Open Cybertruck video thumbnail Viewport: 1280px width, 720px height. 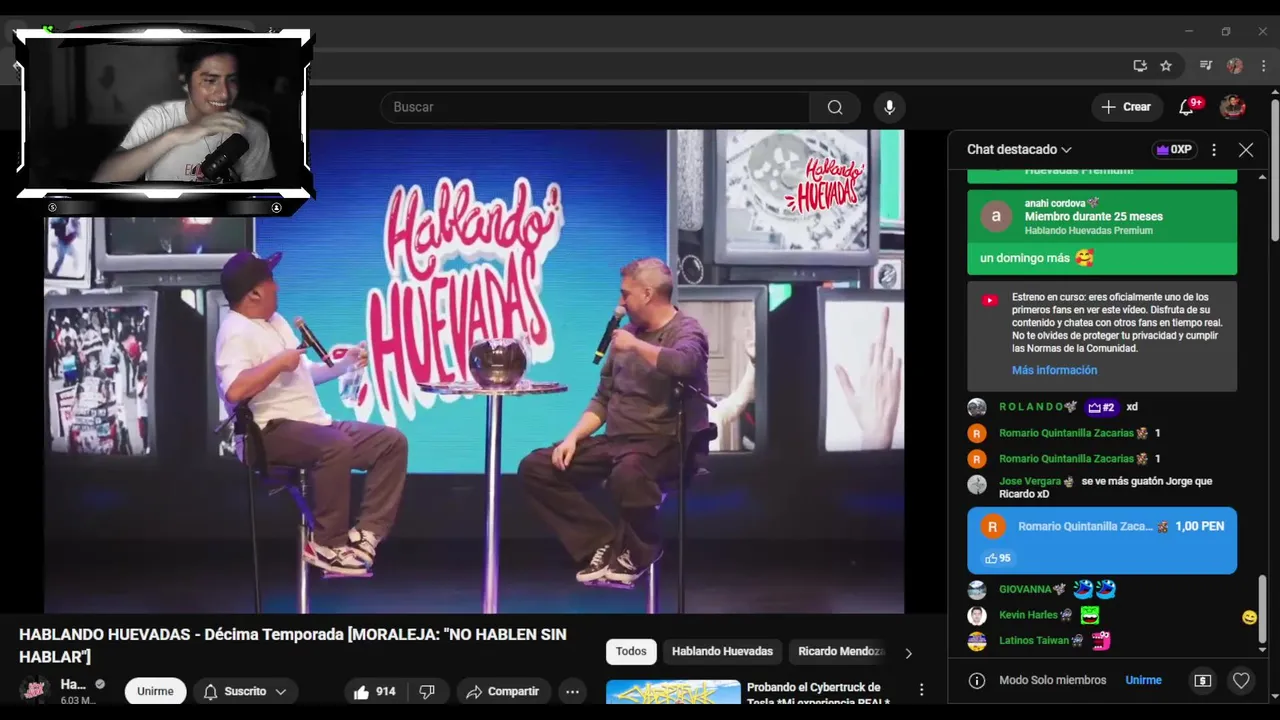click(x=673, y=692)
